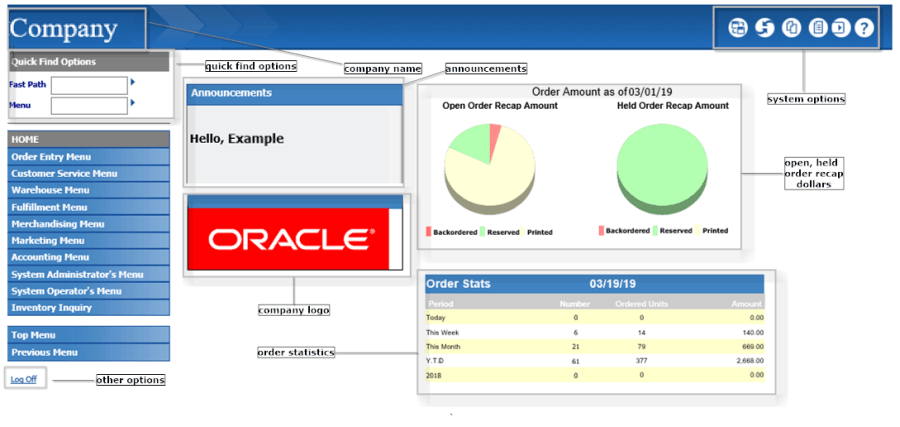Select Inventory Inquiry

coord(89,308)
